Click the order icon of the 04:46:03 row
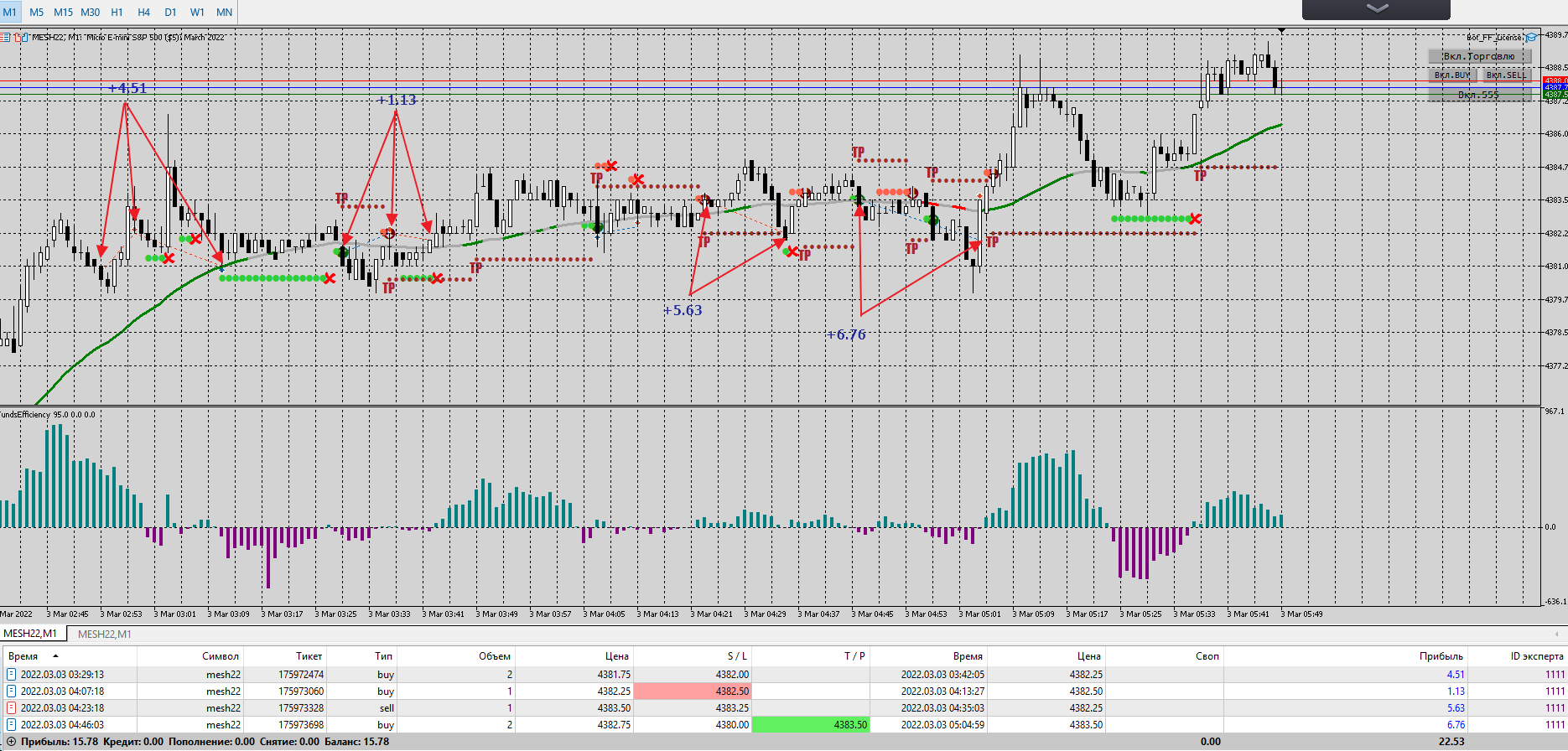1568x751 pixels. click(12, 725)
